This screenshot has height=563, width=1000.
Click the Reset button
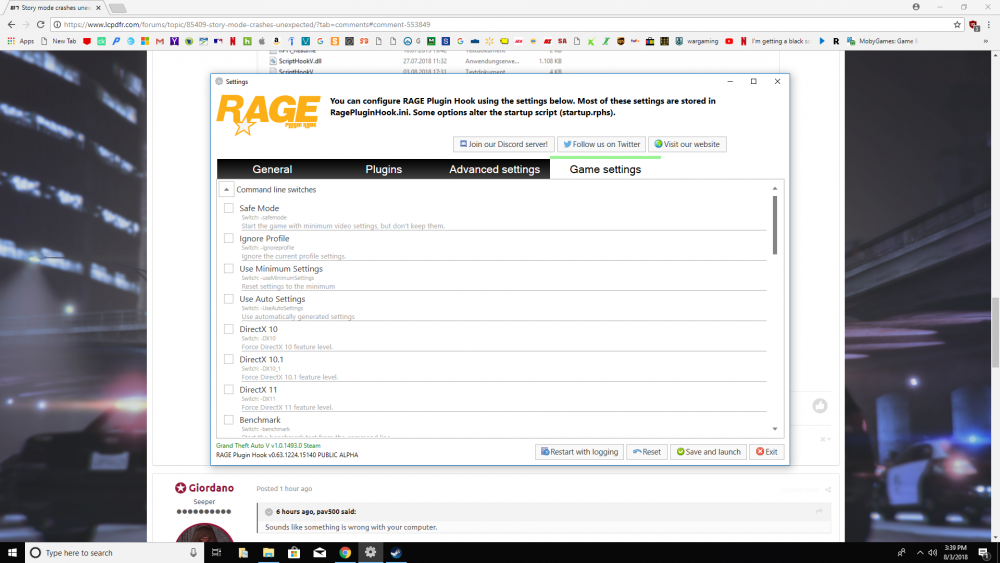tap(647, 451)
